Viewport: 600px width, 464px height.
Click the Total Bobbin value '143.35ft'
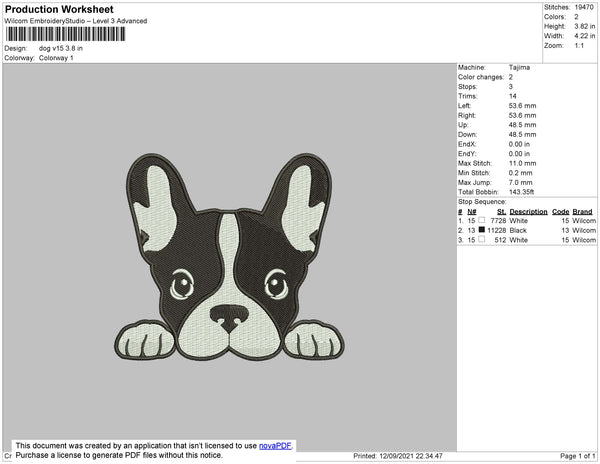(522, 192)
